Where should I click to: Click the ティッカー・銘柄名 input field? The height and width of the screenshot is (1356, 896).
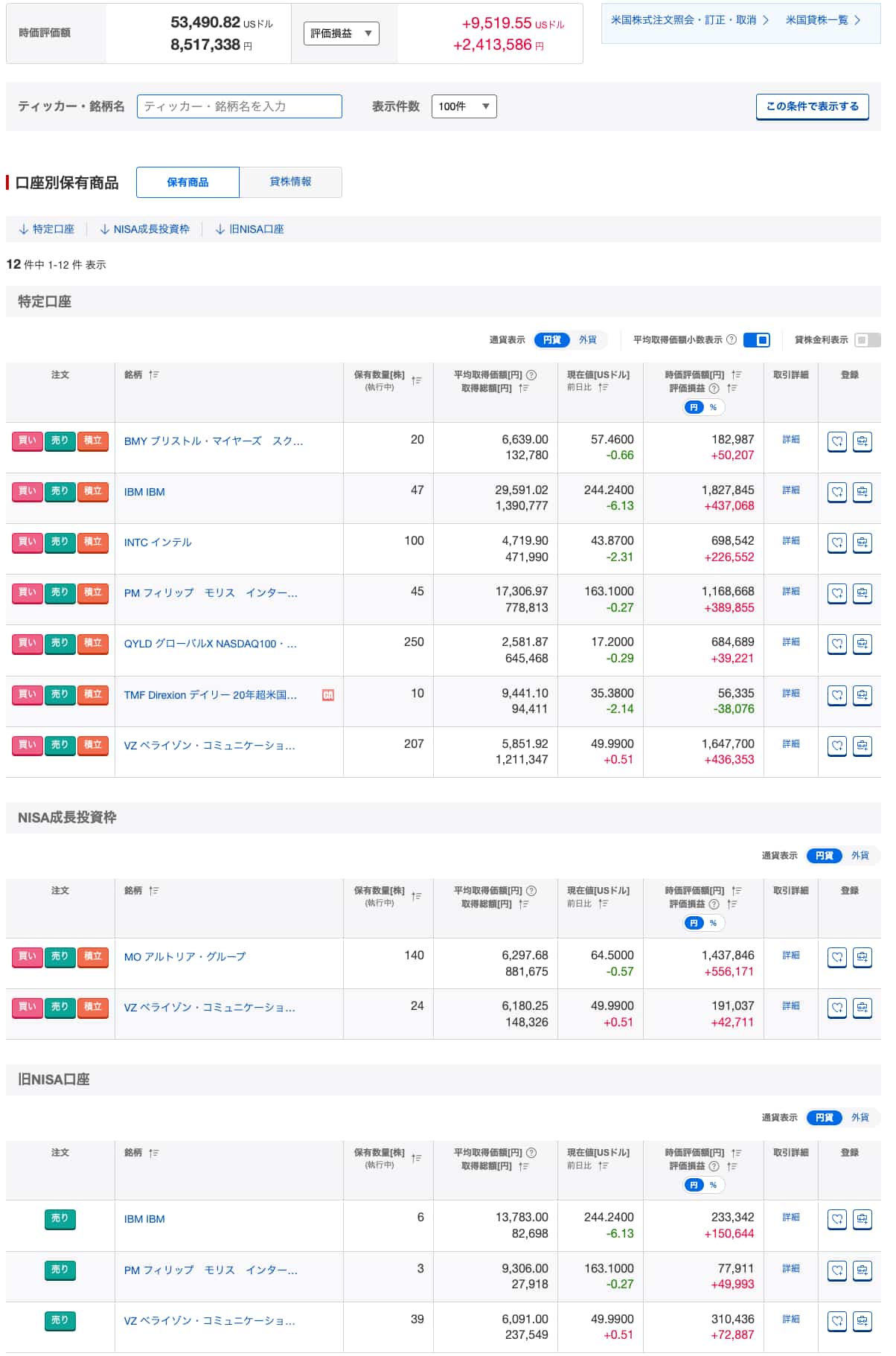coord(239,106)
